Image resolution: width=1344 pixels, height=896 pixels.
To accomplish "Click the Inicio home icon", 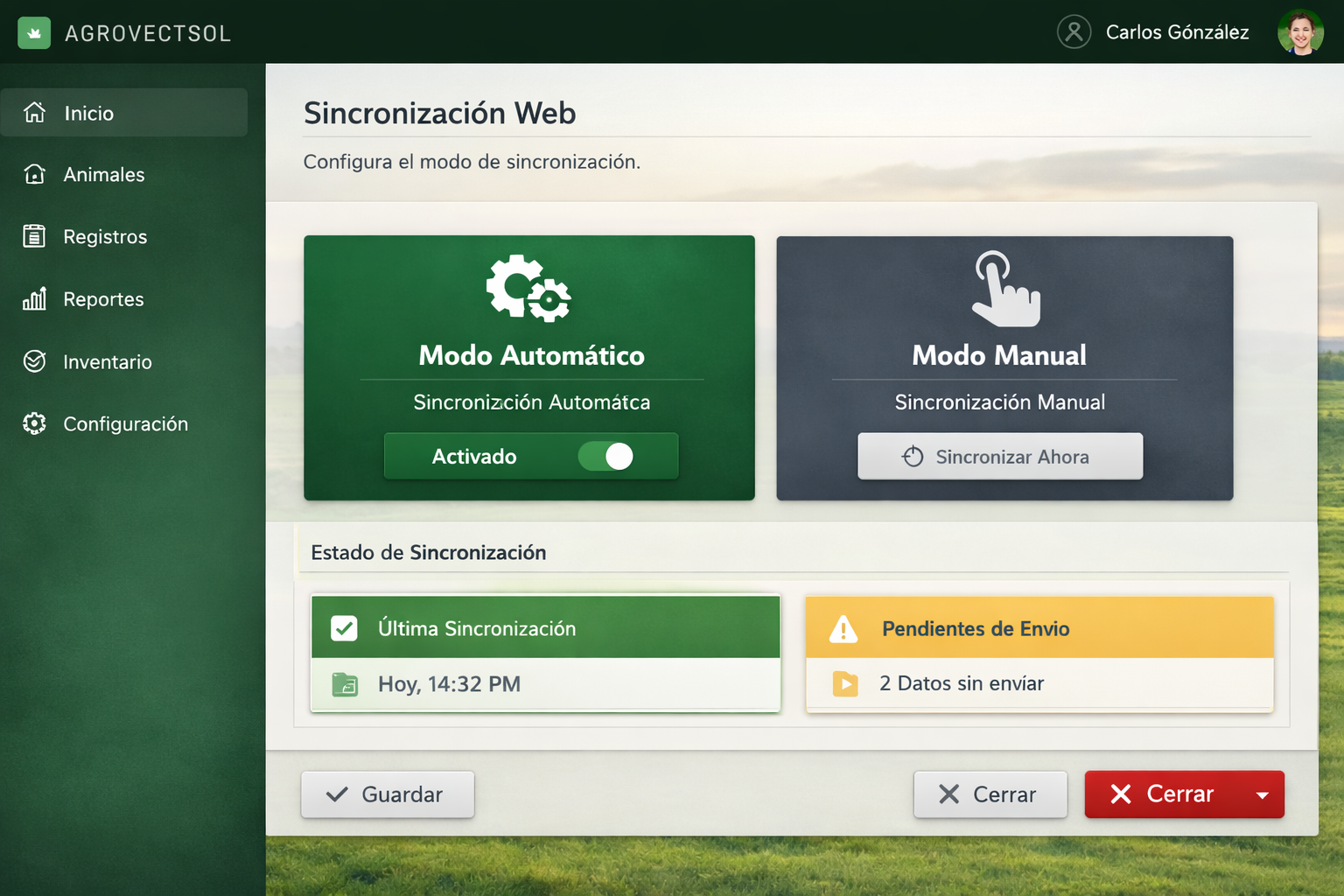I will pyautogui.click(x=34, y=112).
